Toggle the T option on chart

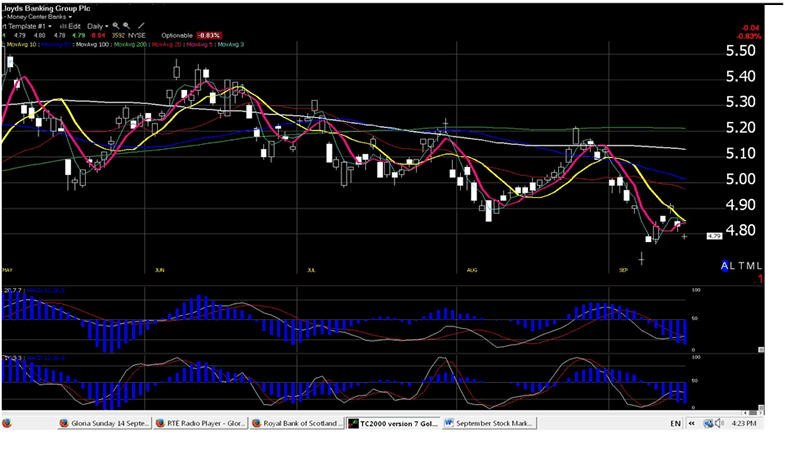pyautogui.click(x=744, y=265)
